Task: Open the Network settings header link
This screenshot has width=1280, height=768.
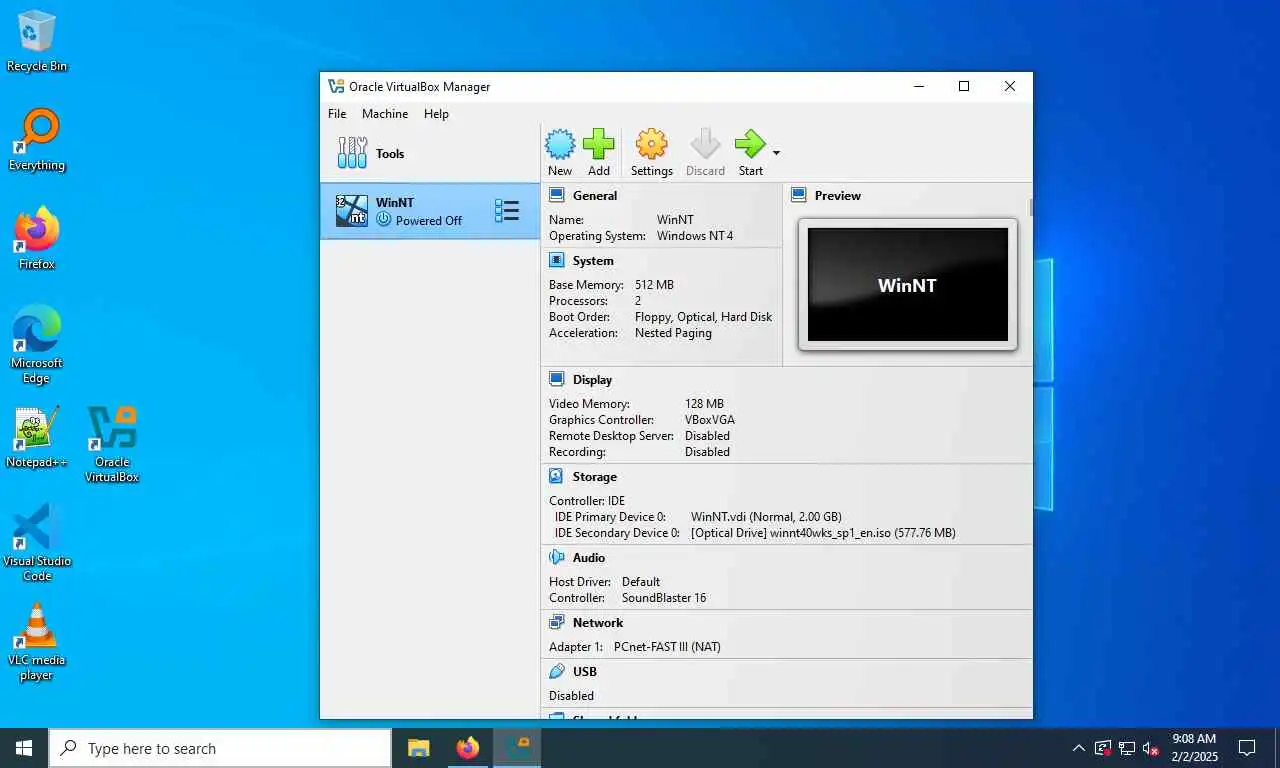Action: tap(598, 623)
